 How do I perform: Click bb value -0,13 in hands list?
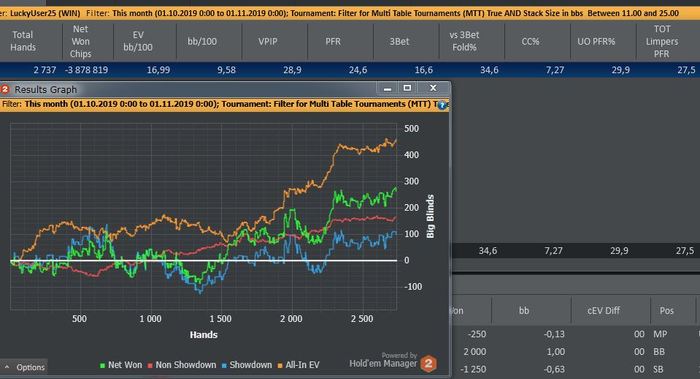tap(554, 334)
